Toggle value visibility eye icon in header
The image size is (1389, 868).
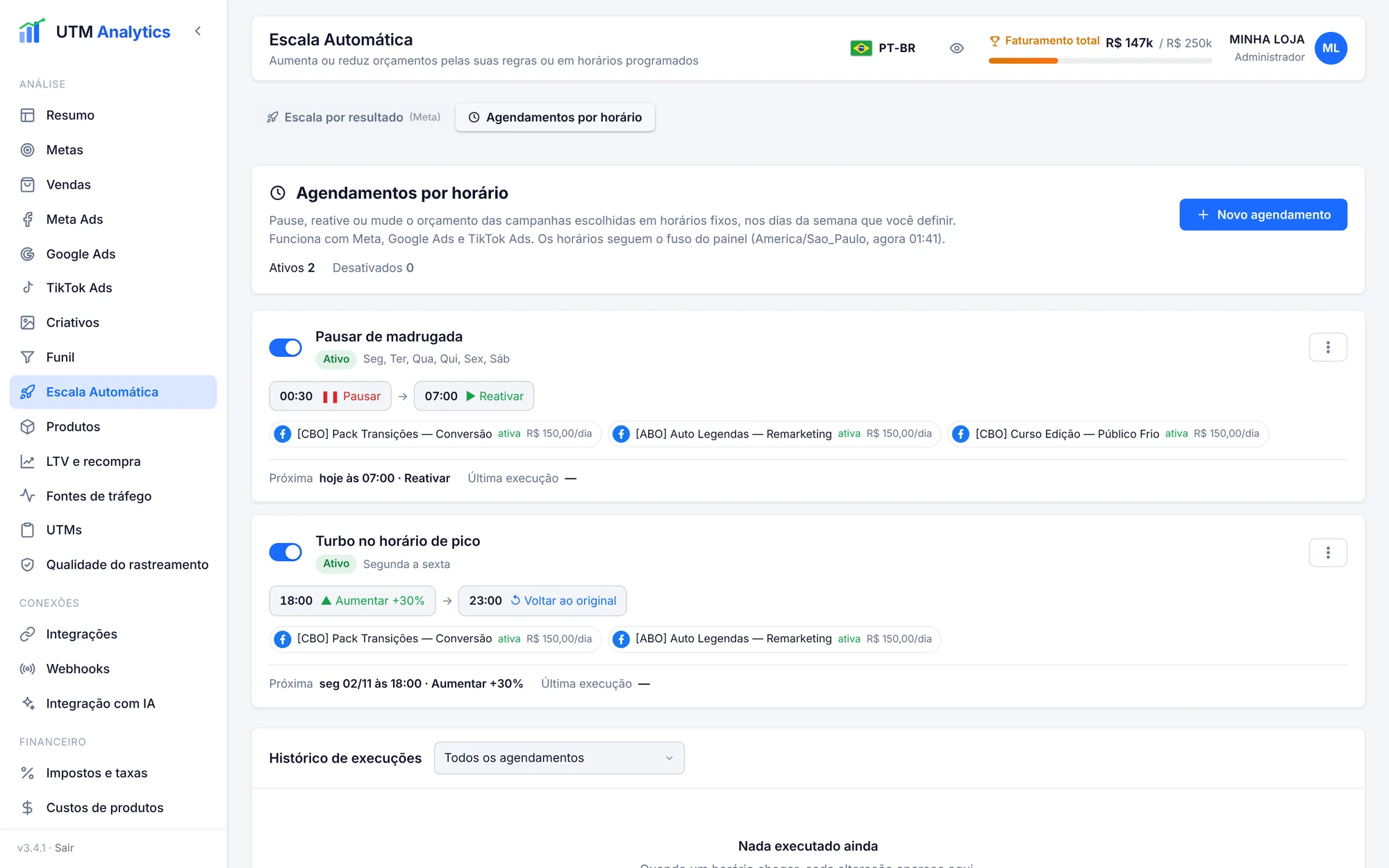[x=956, y=48]
